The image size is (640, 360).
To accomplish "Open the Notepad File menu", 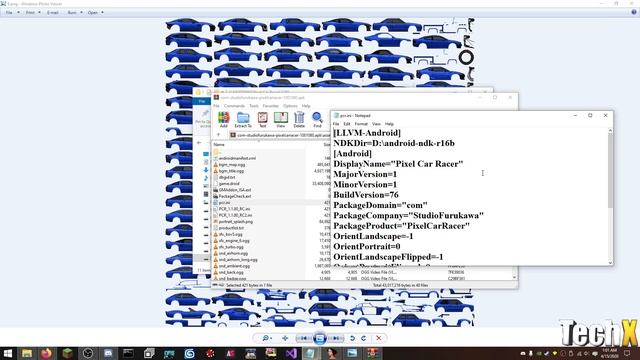I will click(x=336, y=124).
